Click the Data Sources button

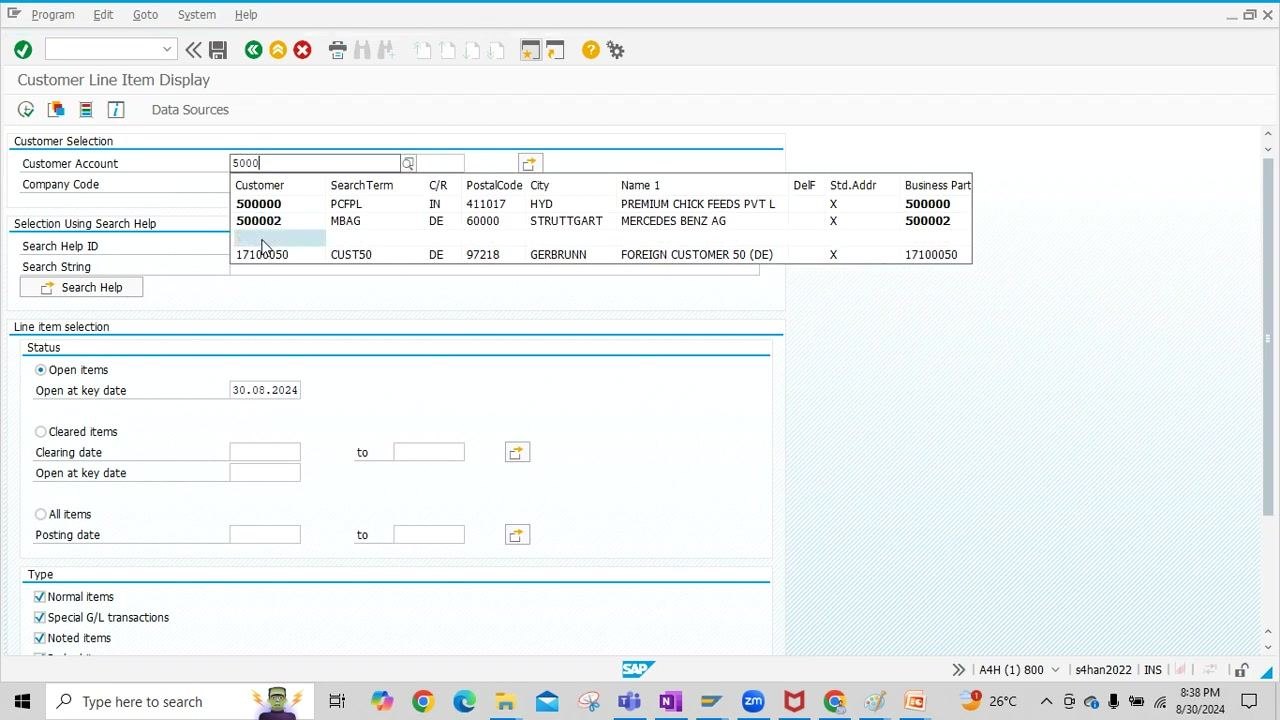tap(190, 110)
